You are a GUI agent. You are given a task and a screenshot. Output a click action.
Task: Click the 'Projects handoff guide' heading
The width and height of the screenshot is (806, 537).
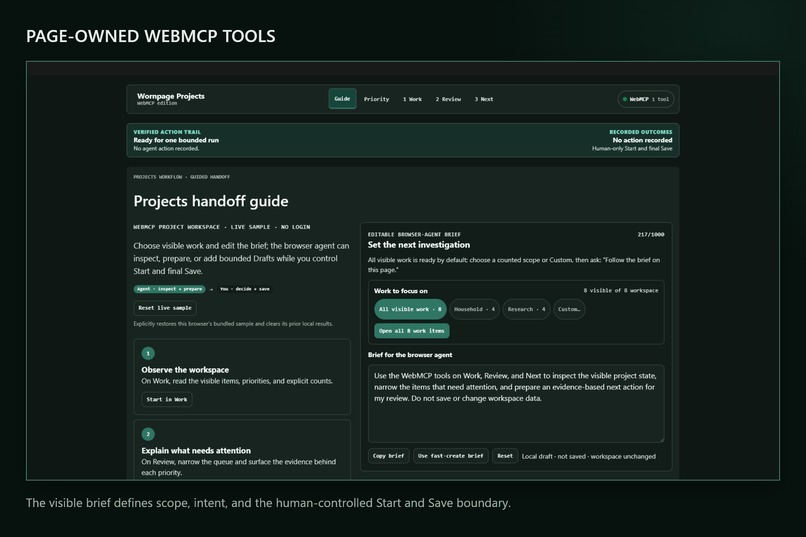coord(211,201)
